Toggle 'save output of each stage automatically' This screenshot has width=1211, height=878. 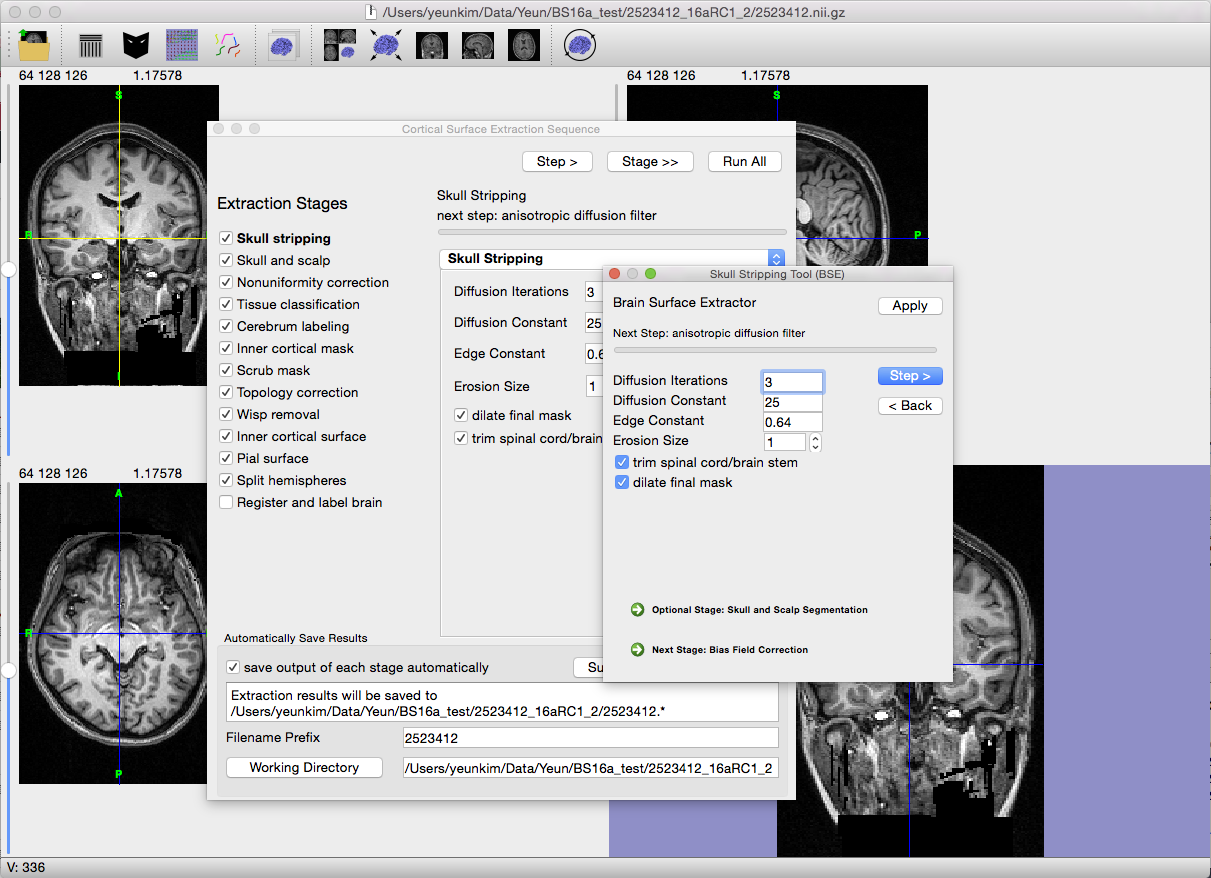click(x=233, y=668)
